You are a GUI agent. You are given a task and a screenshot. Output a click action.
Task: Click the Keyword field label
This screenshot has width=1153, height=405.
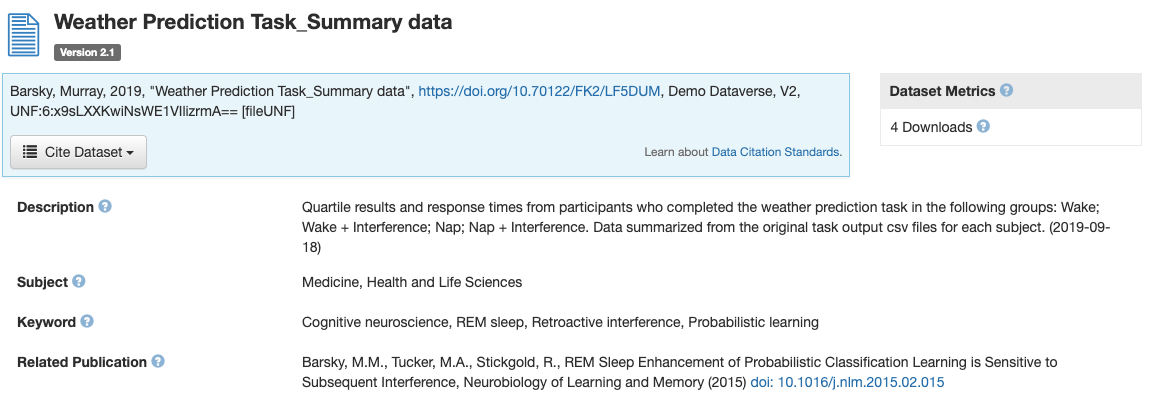(46, 322)
